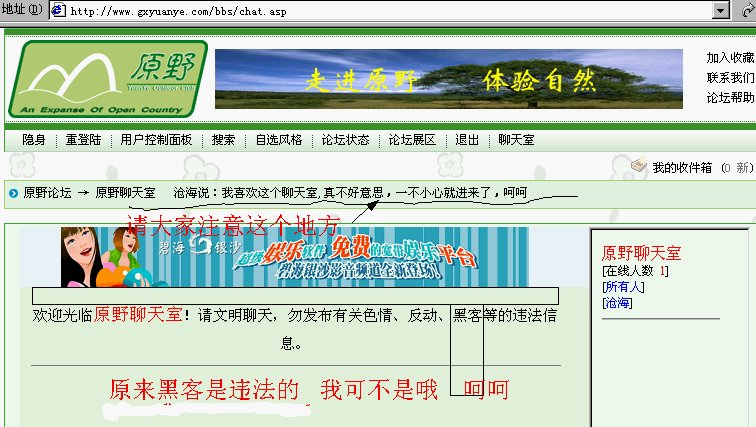Click the 原野论坛 breadcrumb link
The width and height of the screenshot is (756, 427).
tap(47, 193)
